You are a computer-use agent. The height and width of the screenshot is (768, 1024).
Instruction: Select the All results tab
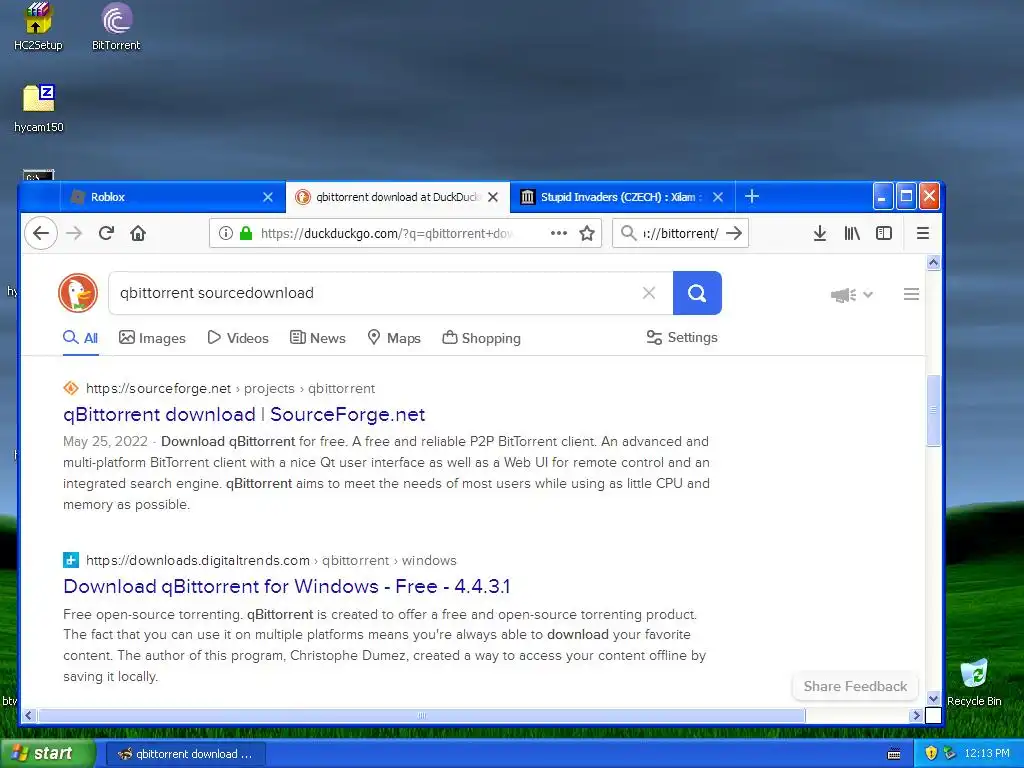click(x=81, y=338)
